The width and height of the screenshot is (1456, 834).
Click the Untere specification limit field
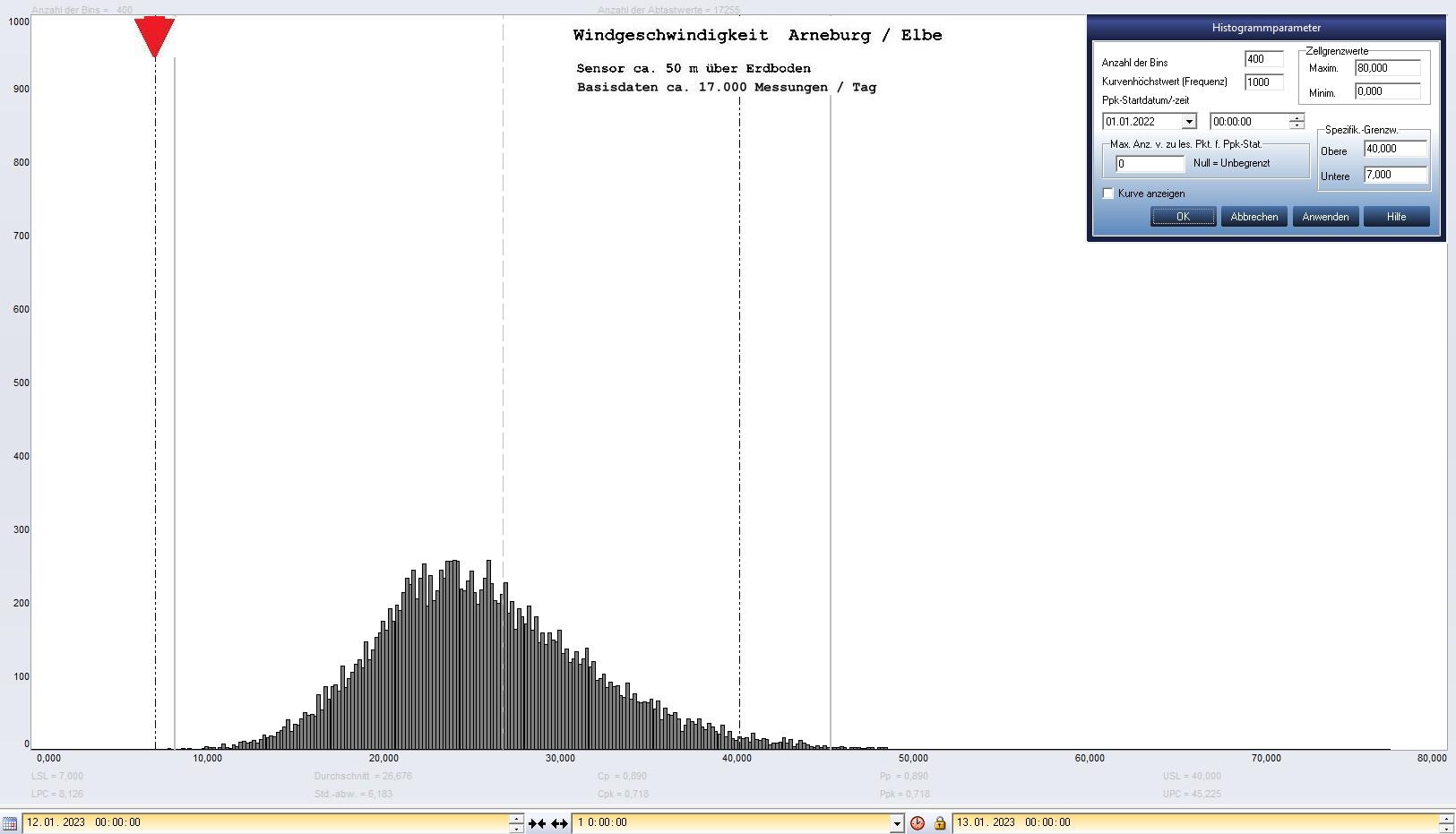[1396, 175]
